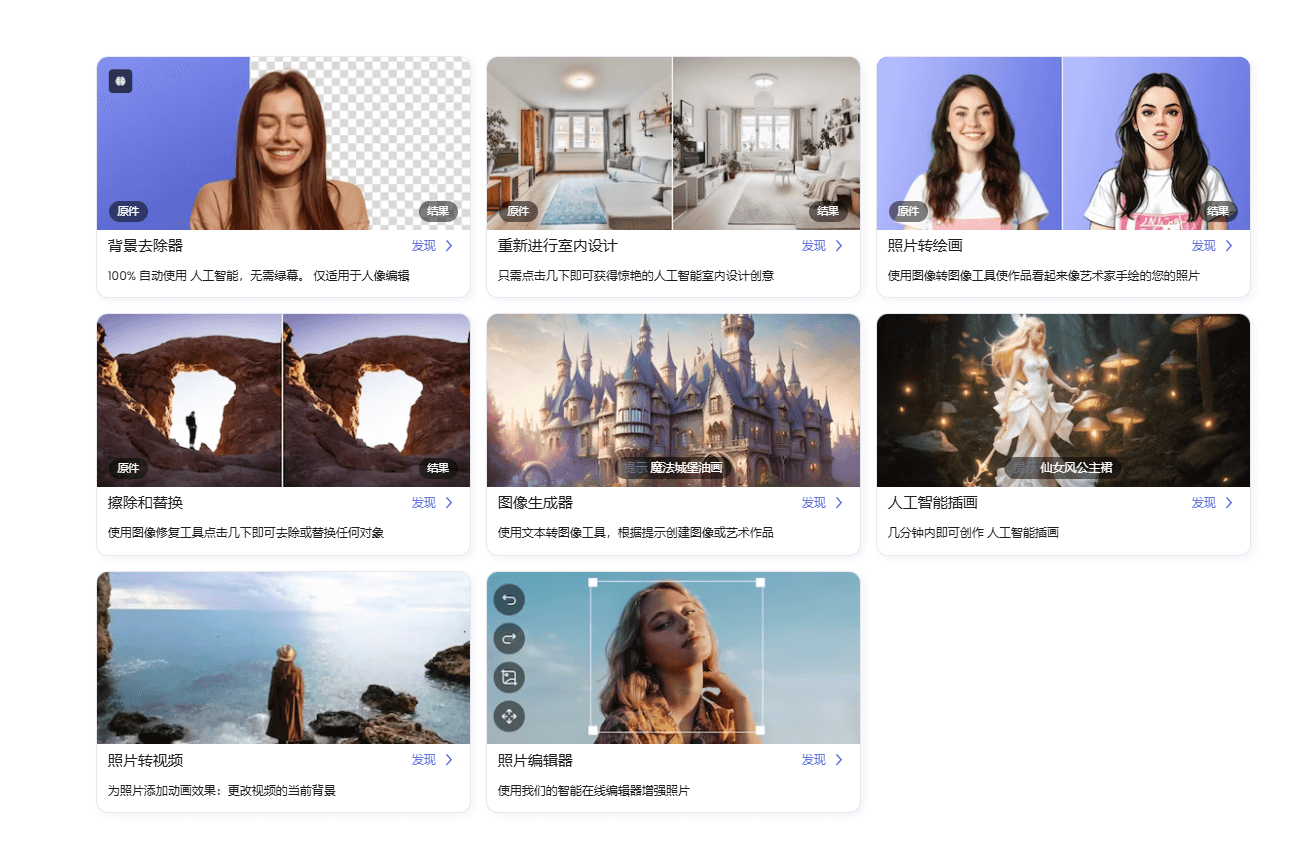Click 发现 link for 图像生成器
This screenshot has height=843, width=1301.
click(x=813, y=503)
